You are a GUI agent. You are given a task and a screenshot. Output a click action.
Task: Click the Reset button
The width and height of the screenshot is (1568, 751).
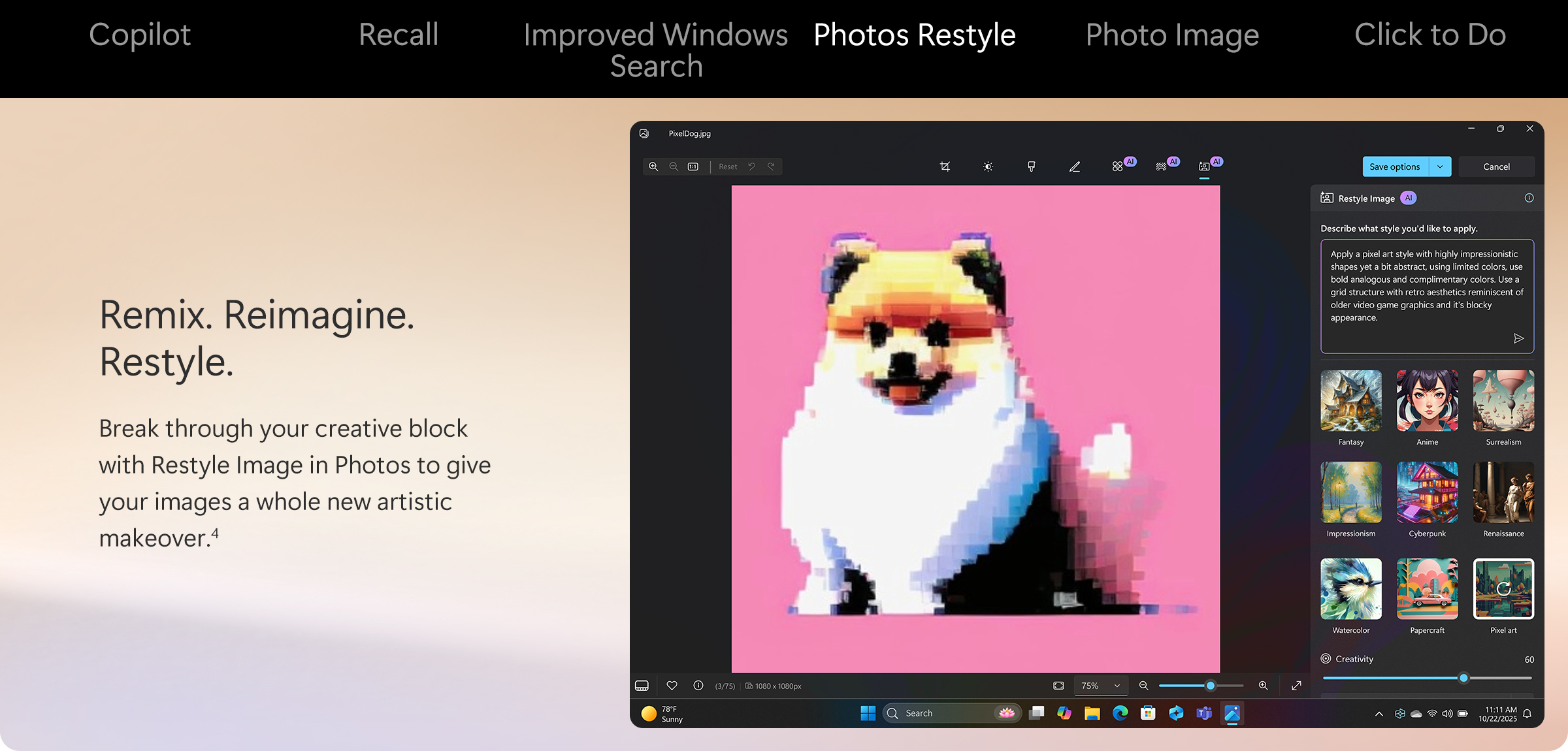coord(728,167)
